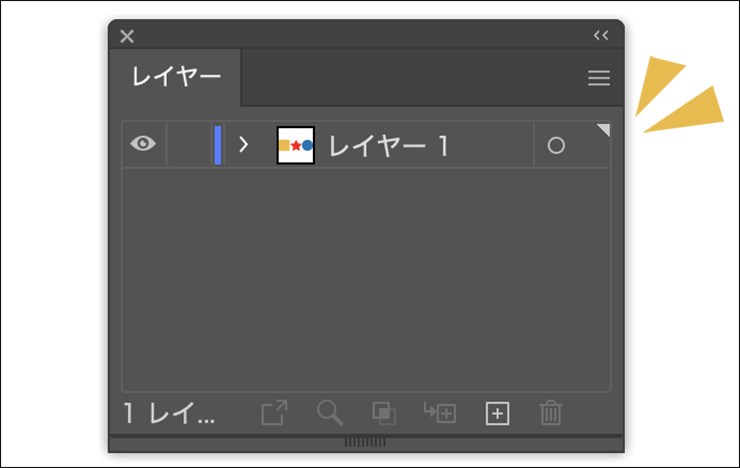Click the Locate Object magnifier icon
Screen dimensions: 740x468
click(330, 413)
